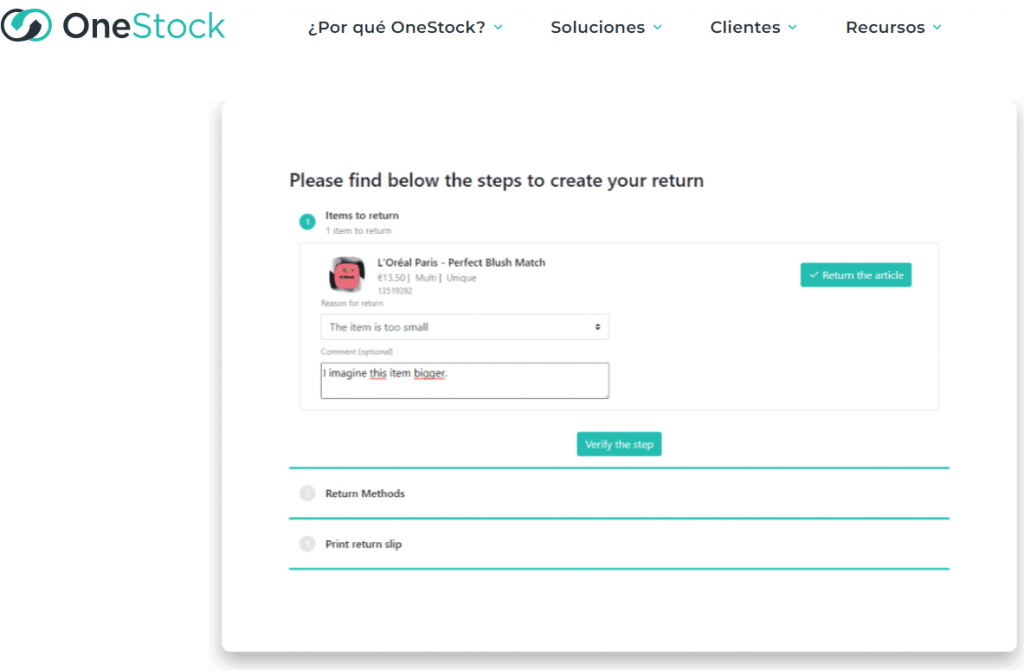Click the chevron arrow next to Clientes
The width and height of the screenshot is (1024, 671).
click(792, 27)
